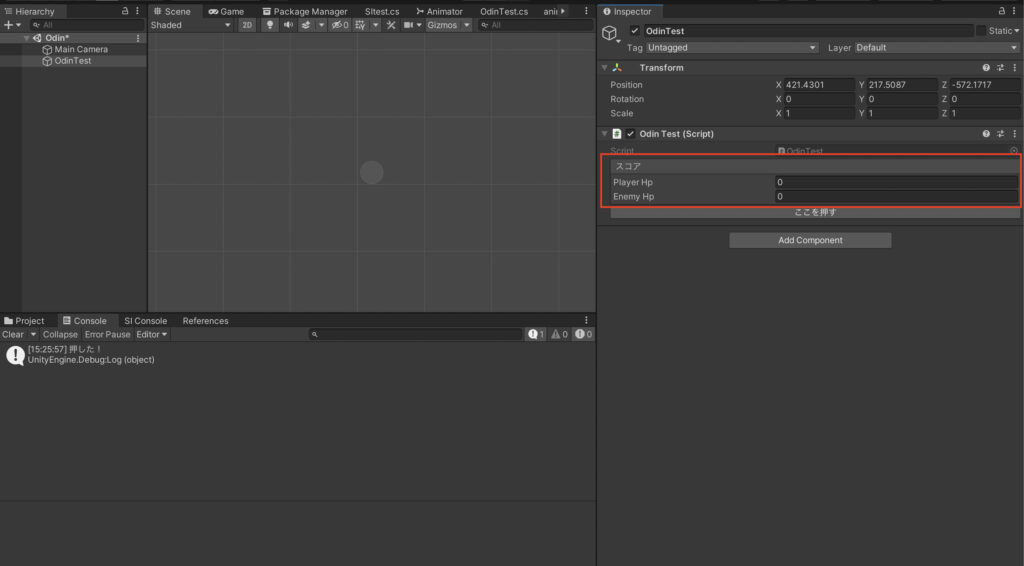
Task: Lock the Hierarchy panel
Action: (125, 11)
